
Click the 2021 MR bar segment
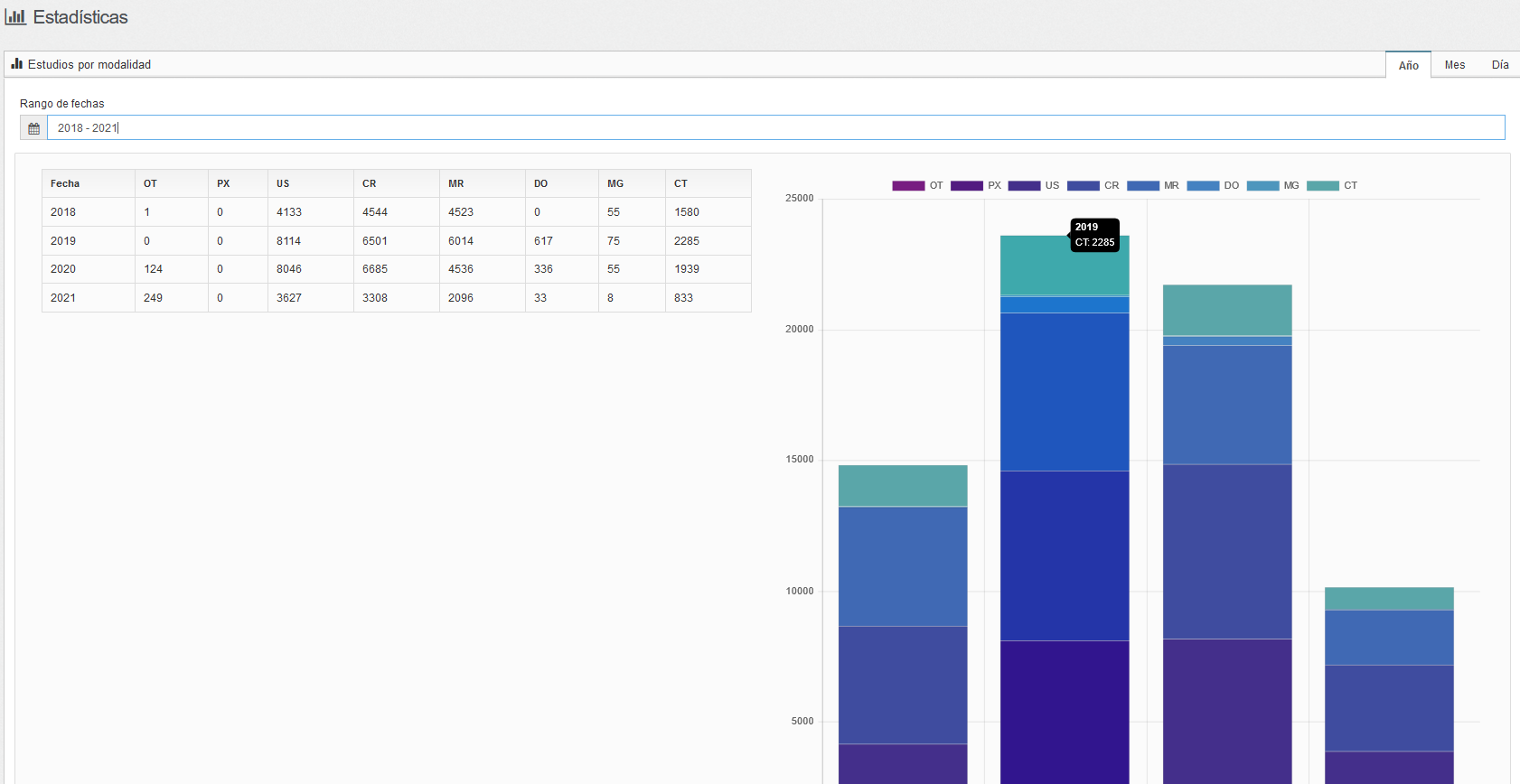[x=1389, y=638]
